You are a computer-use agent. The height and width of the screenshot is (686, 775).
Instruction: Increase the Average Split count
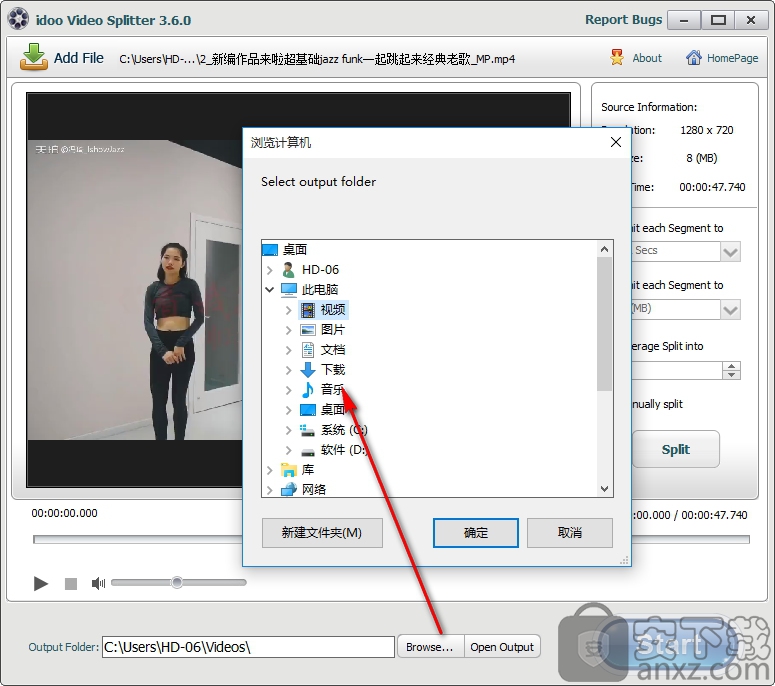731,366
